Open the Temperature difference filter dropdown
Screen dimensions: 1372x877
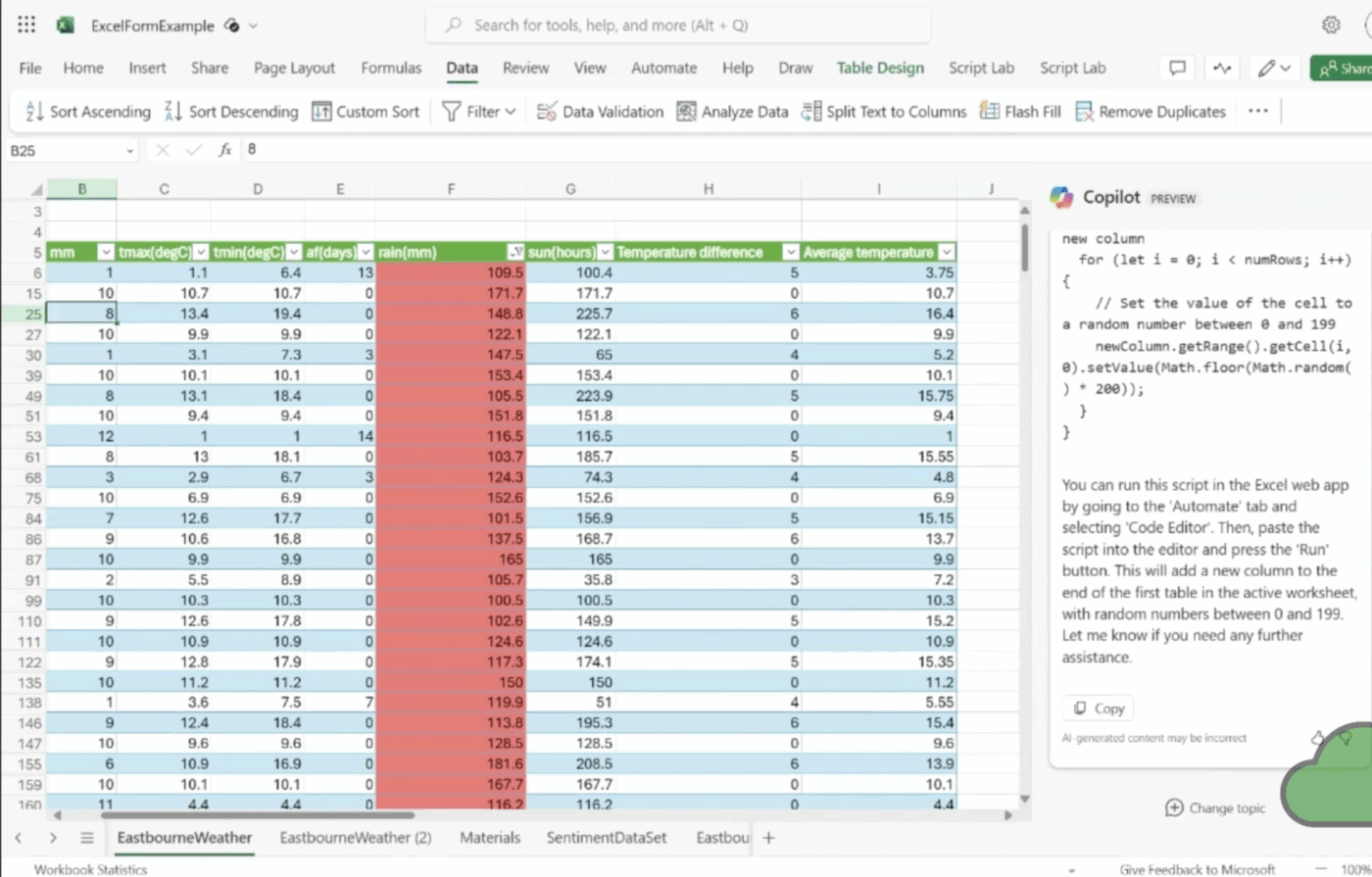(790, 252)
